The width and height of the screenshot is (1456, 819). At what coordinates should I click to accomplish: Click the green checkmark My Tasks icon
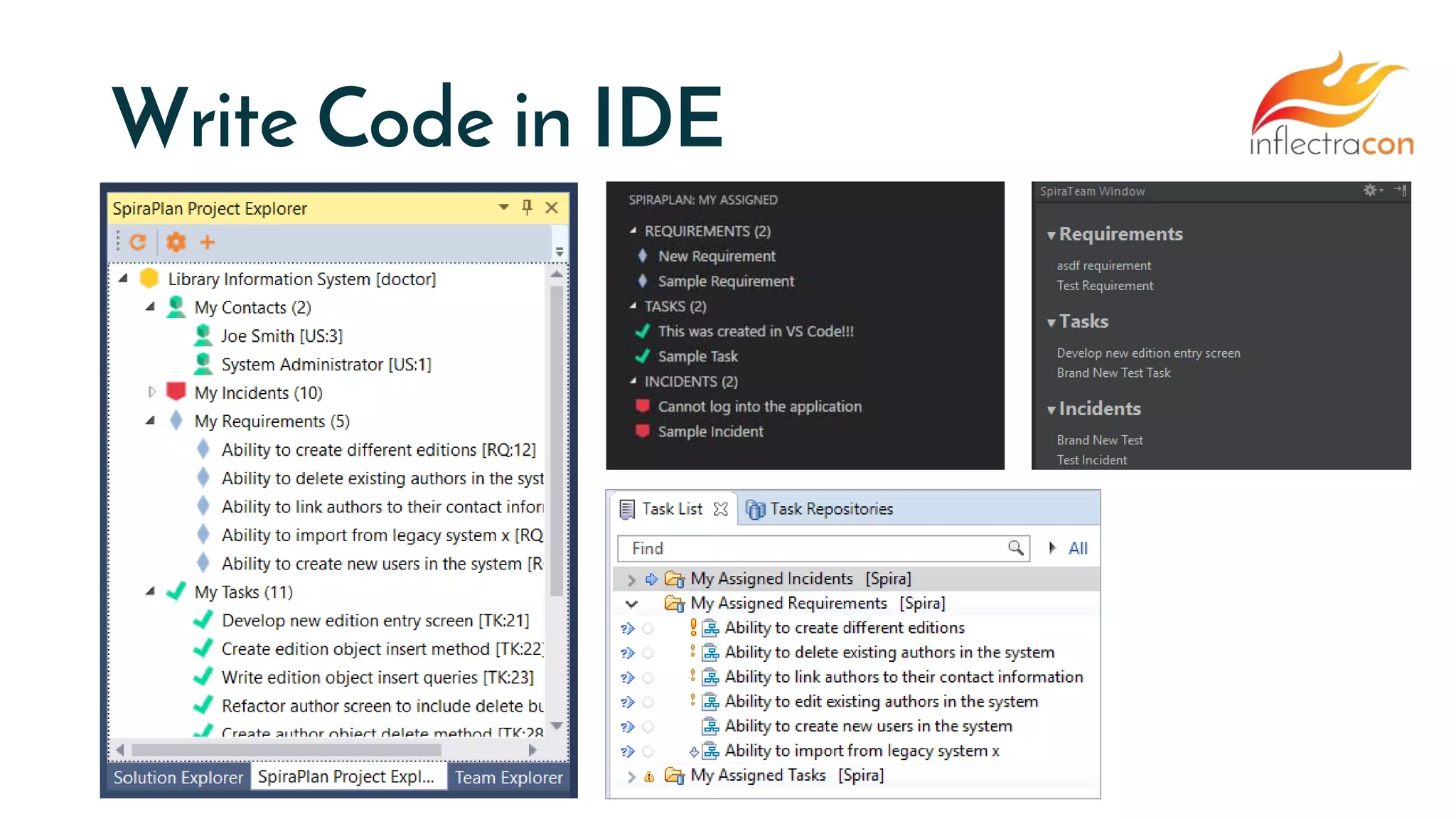click(x=176, y=591)
